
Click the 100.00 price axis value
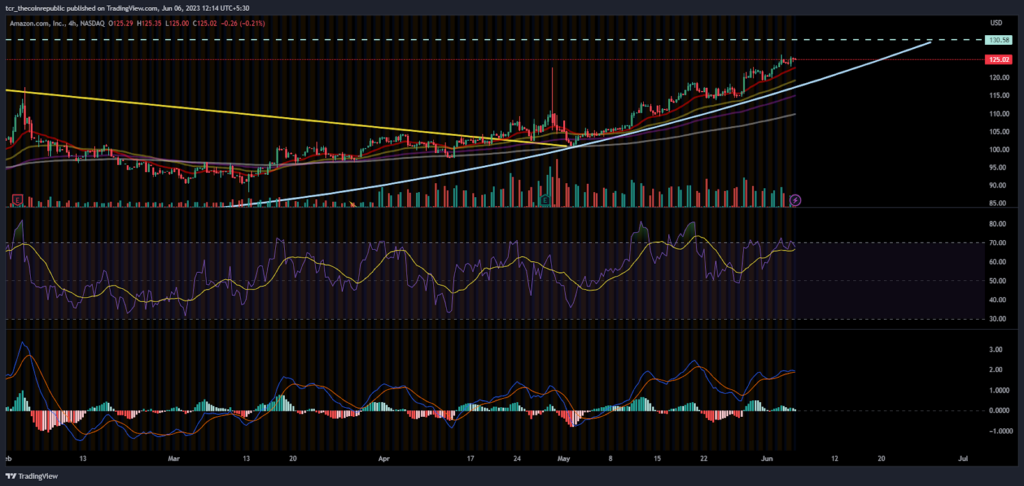(x=999, y=150)
